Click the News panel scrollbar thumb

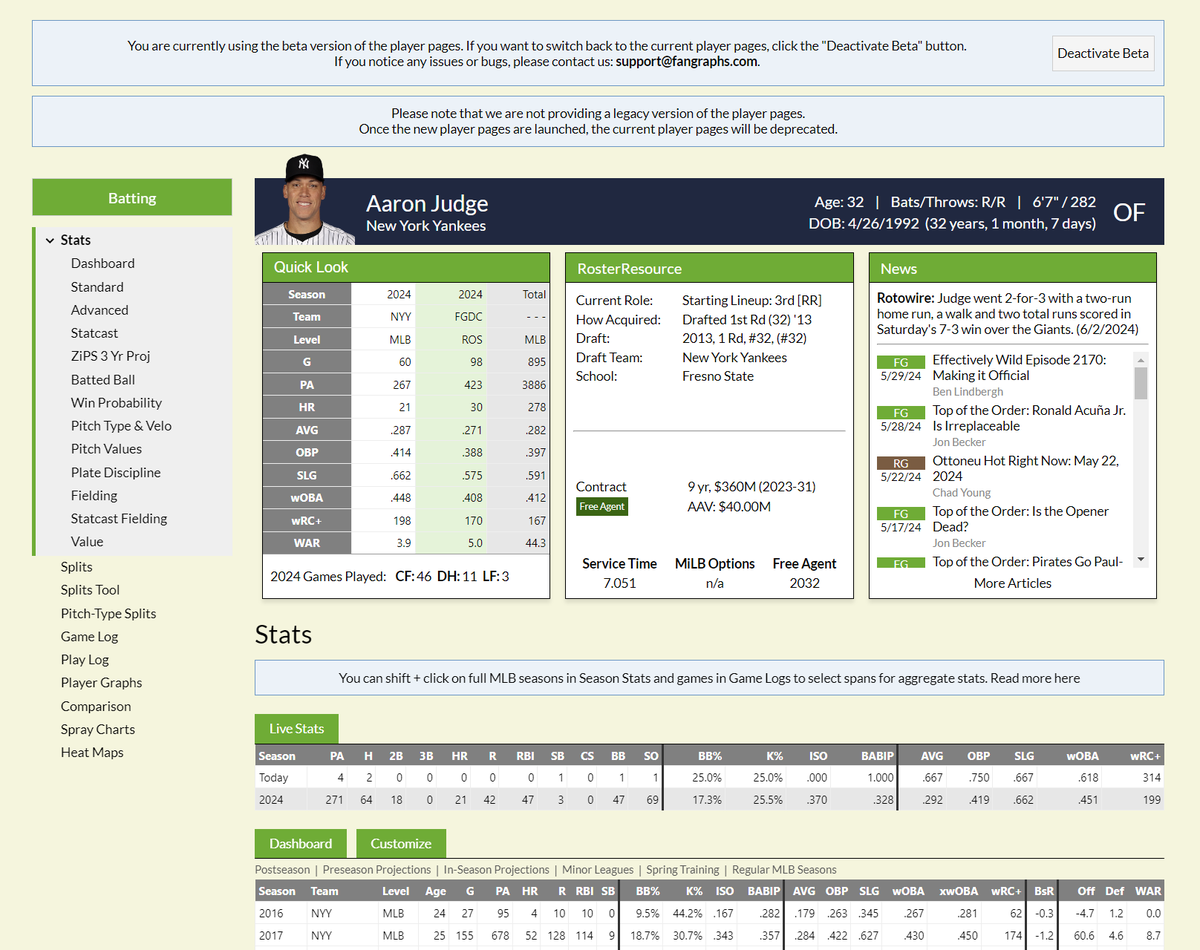coord(1141,383)
